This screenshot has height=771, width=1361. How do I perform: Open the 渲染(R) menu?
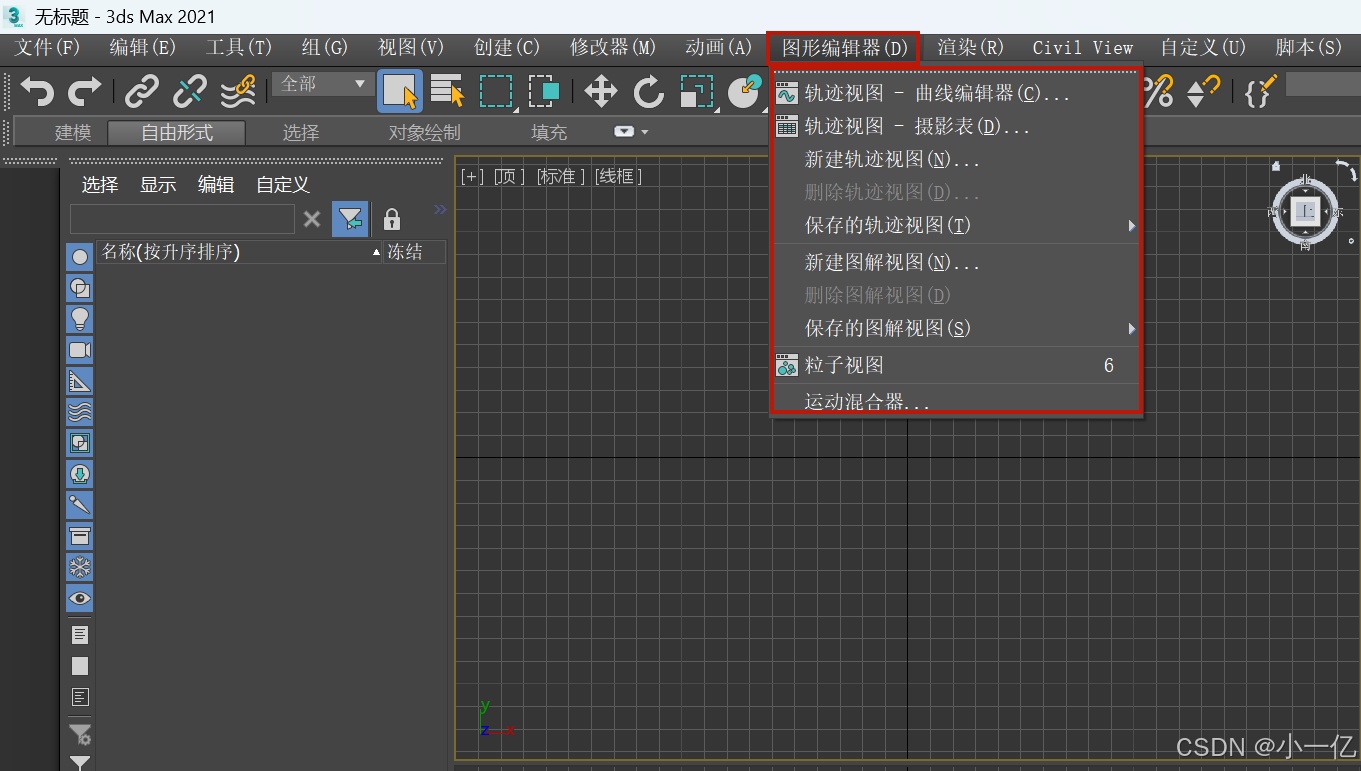[971, 47]
